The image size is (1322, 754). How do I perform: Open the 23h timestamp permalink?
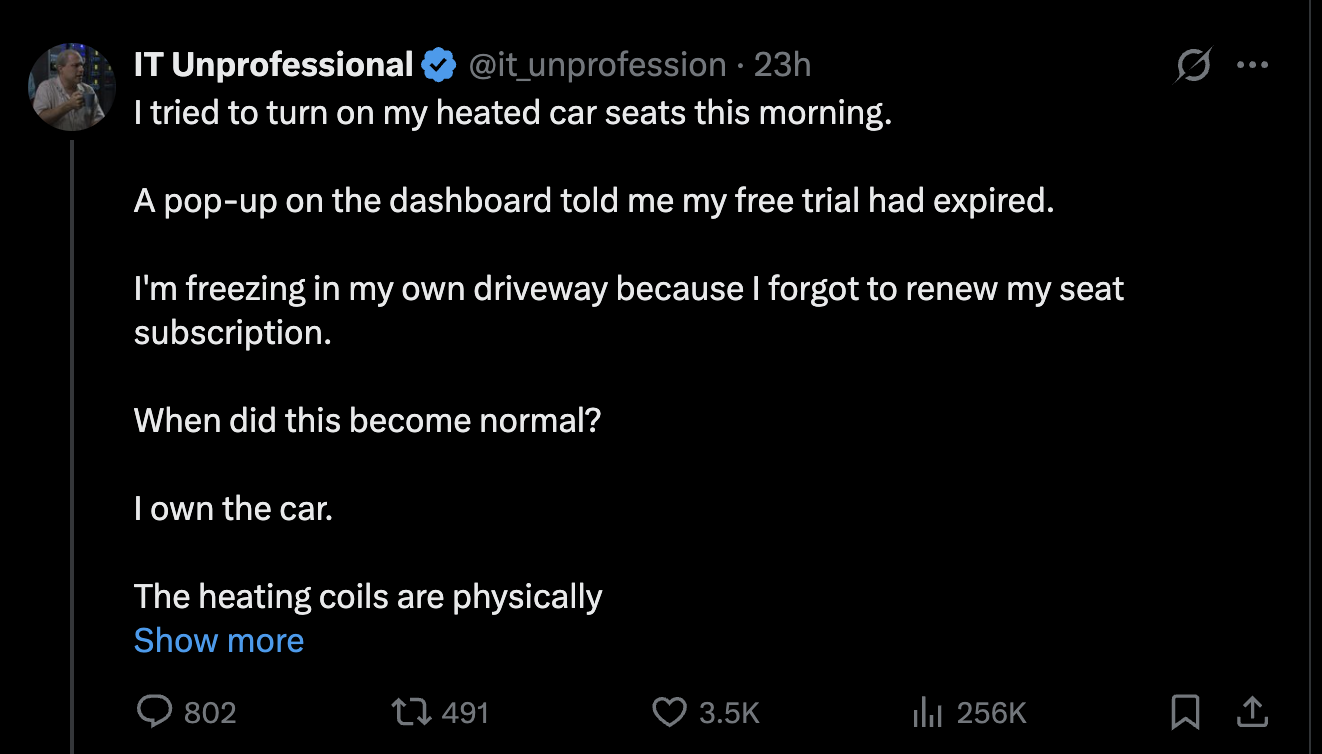coord(782,65)
